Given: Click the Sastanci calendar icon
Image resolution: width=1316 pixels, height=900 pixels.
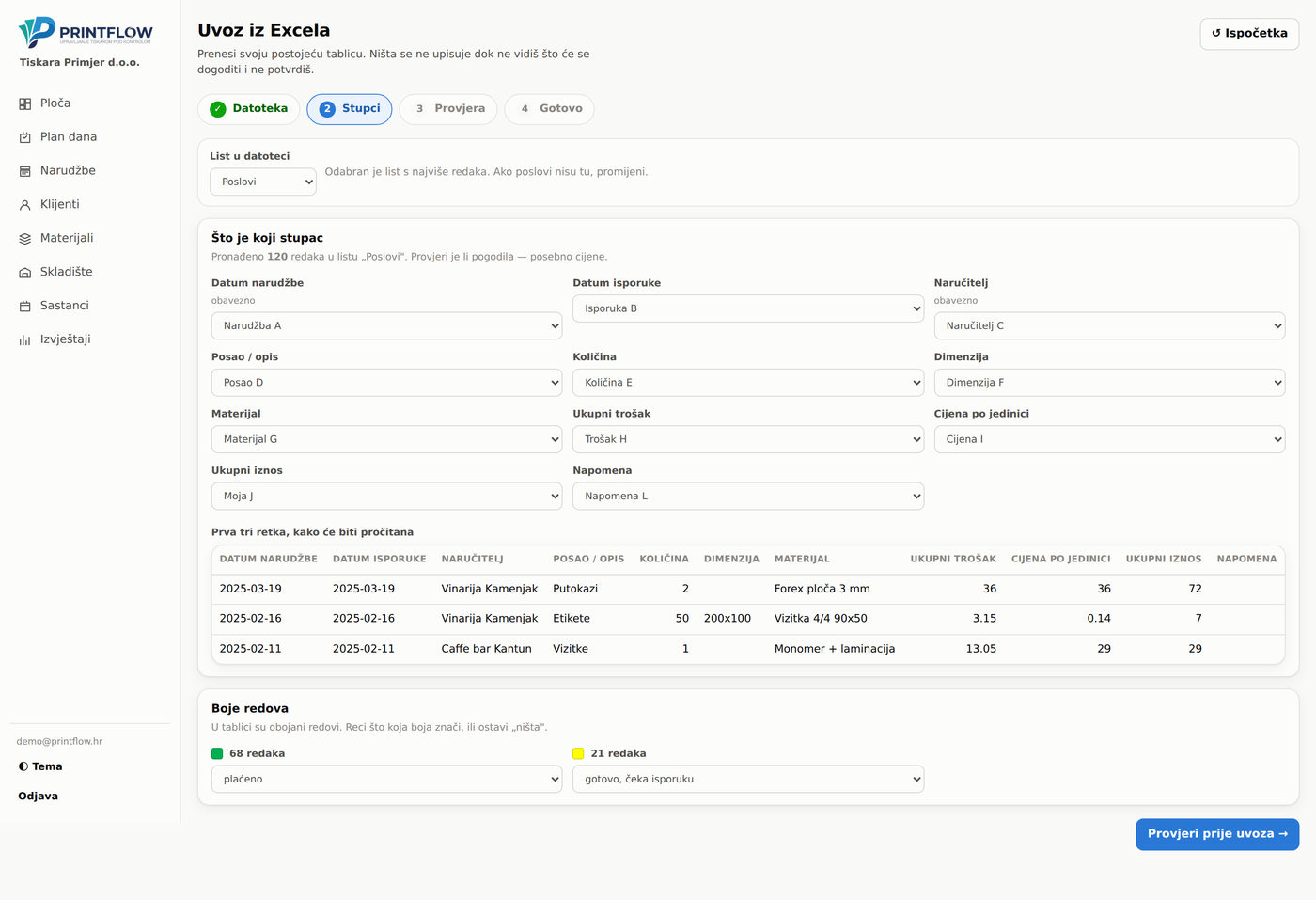Looking at the screenshot, I should (x=25, y=307).
